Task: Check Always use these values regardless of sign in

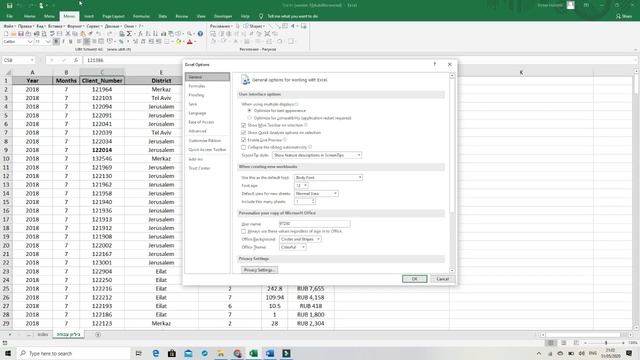Action: click(x=243, y=231)
